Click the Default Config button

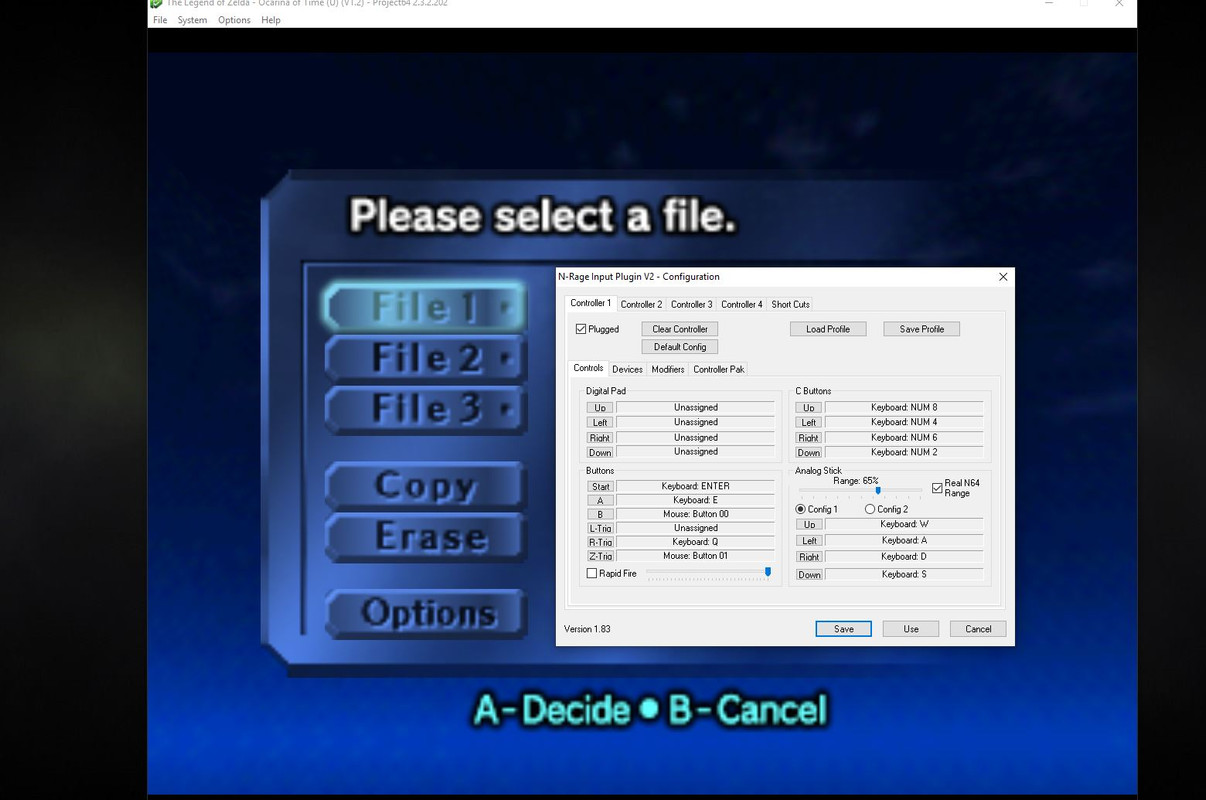680,347
